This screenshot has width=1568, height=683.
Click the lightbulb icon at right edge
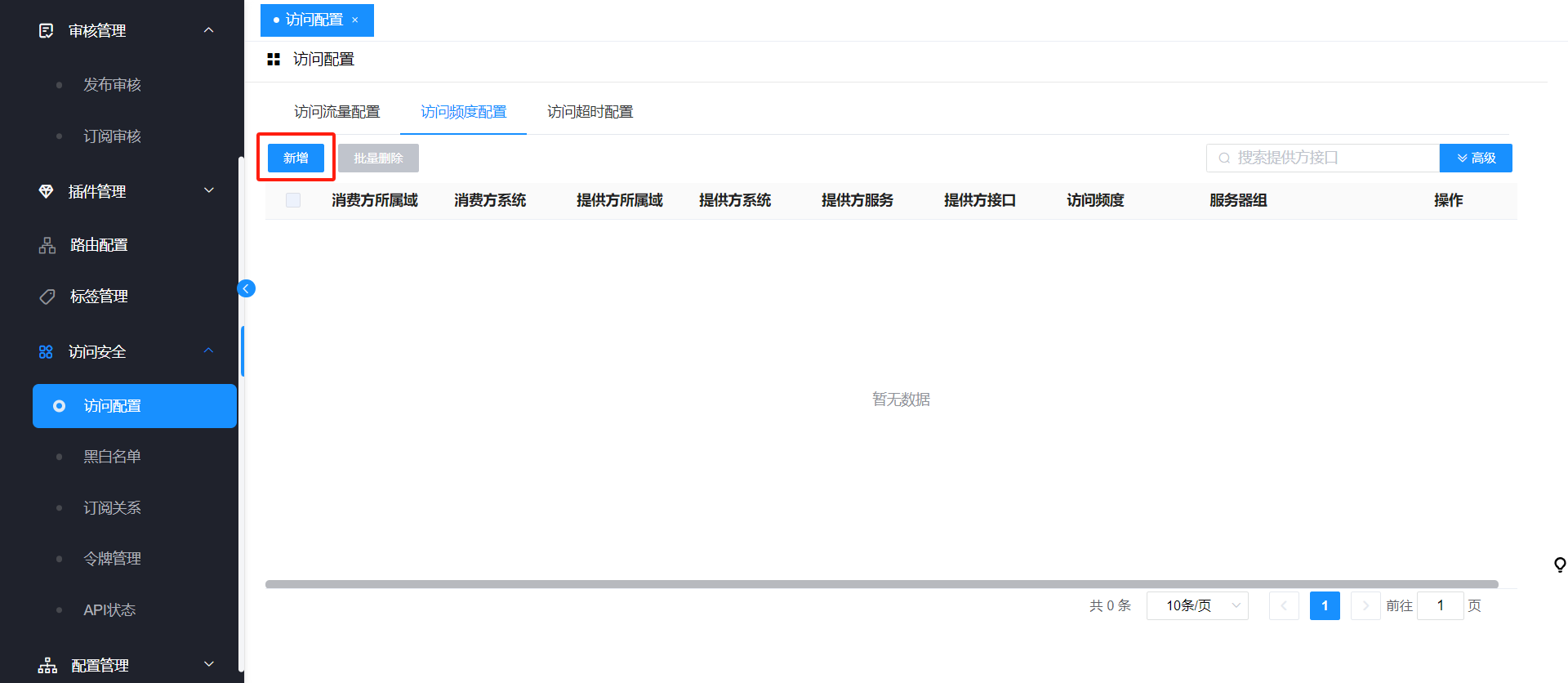click(x=1559, y=565)
